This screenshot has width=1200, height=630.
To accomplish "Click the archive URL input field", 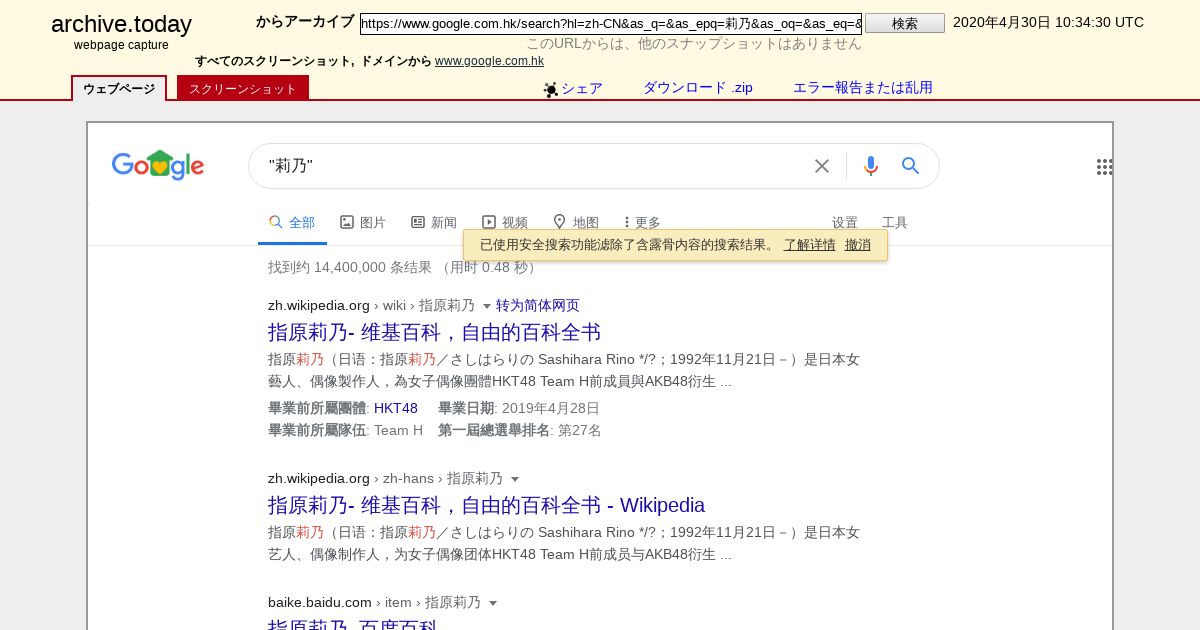I will pyautogui.click(x=611, y=23).
